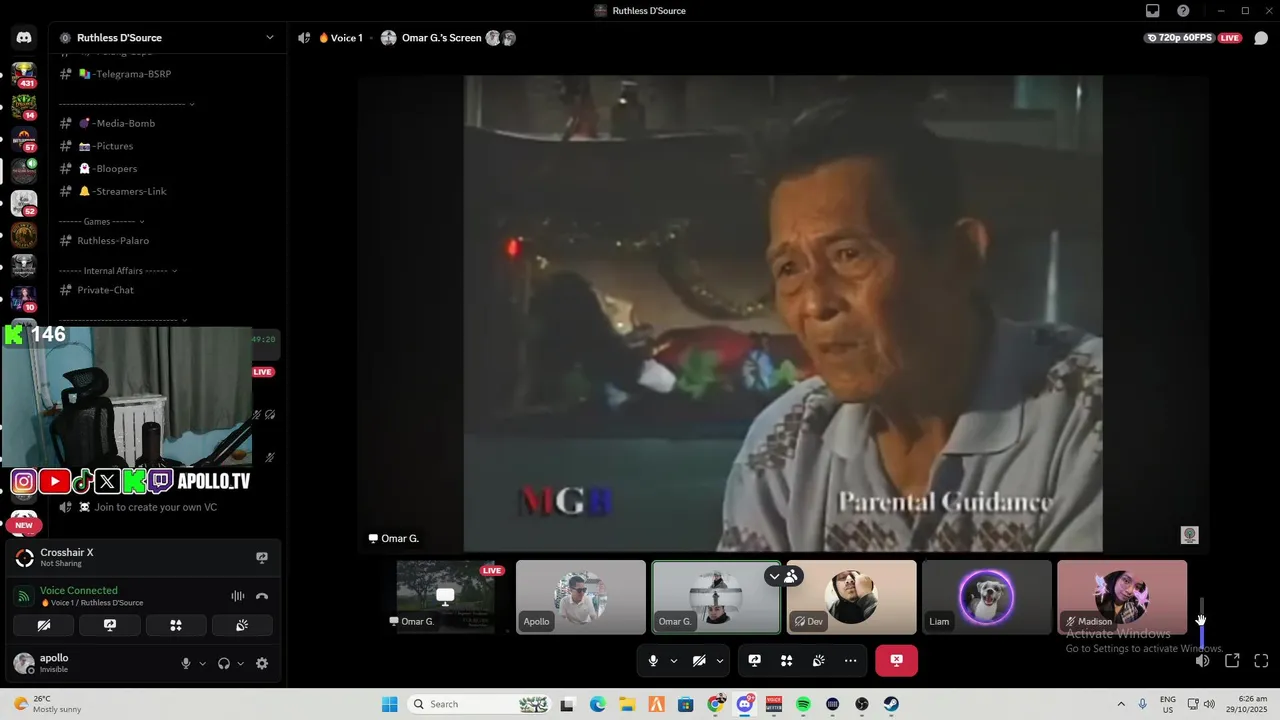Image resolution: width=1280 pixels, height=720 pixels.
Task: Open the server icon with 431 badge
Action: (x=24, y=75)
